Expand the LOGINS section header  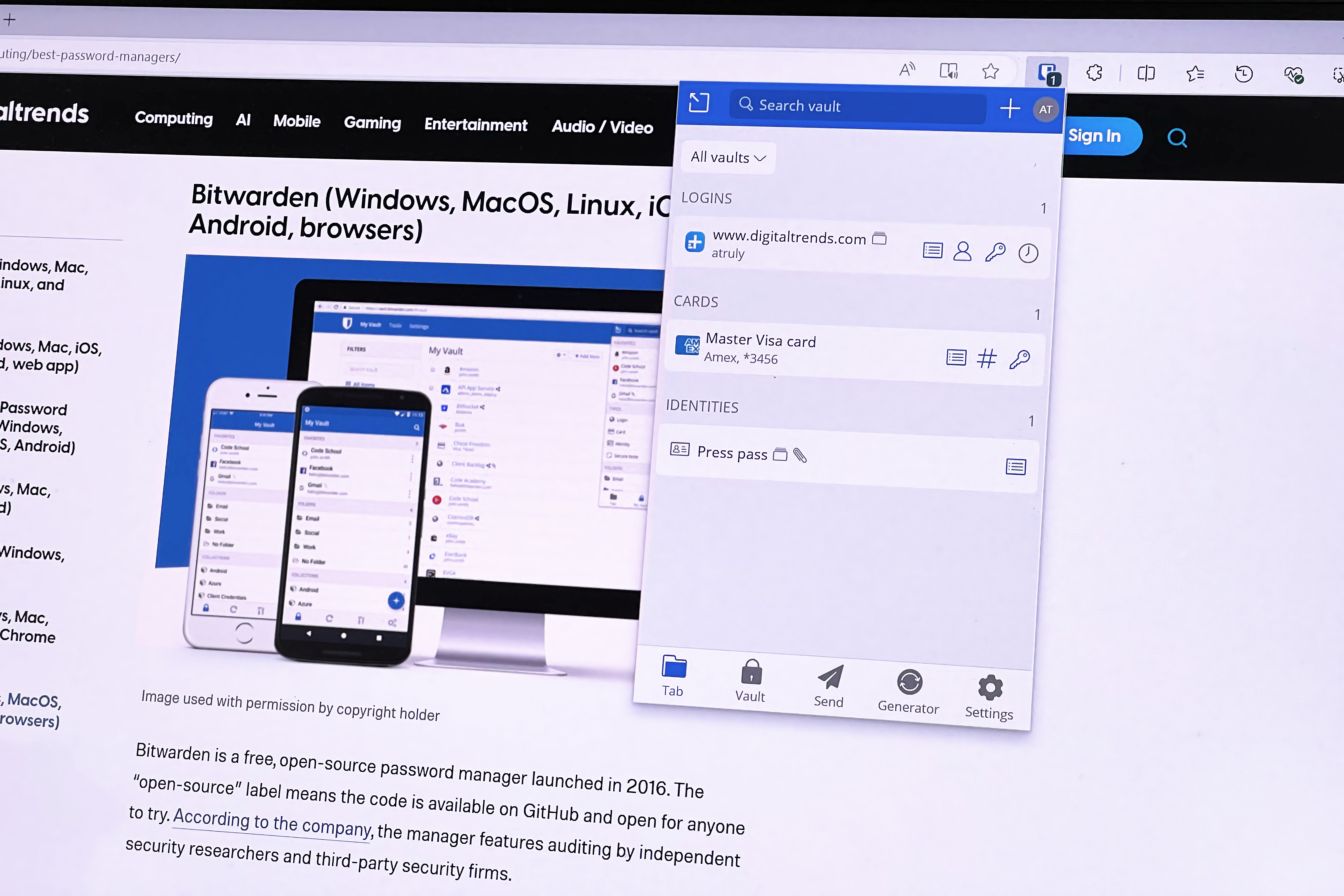tap(706, 197)
